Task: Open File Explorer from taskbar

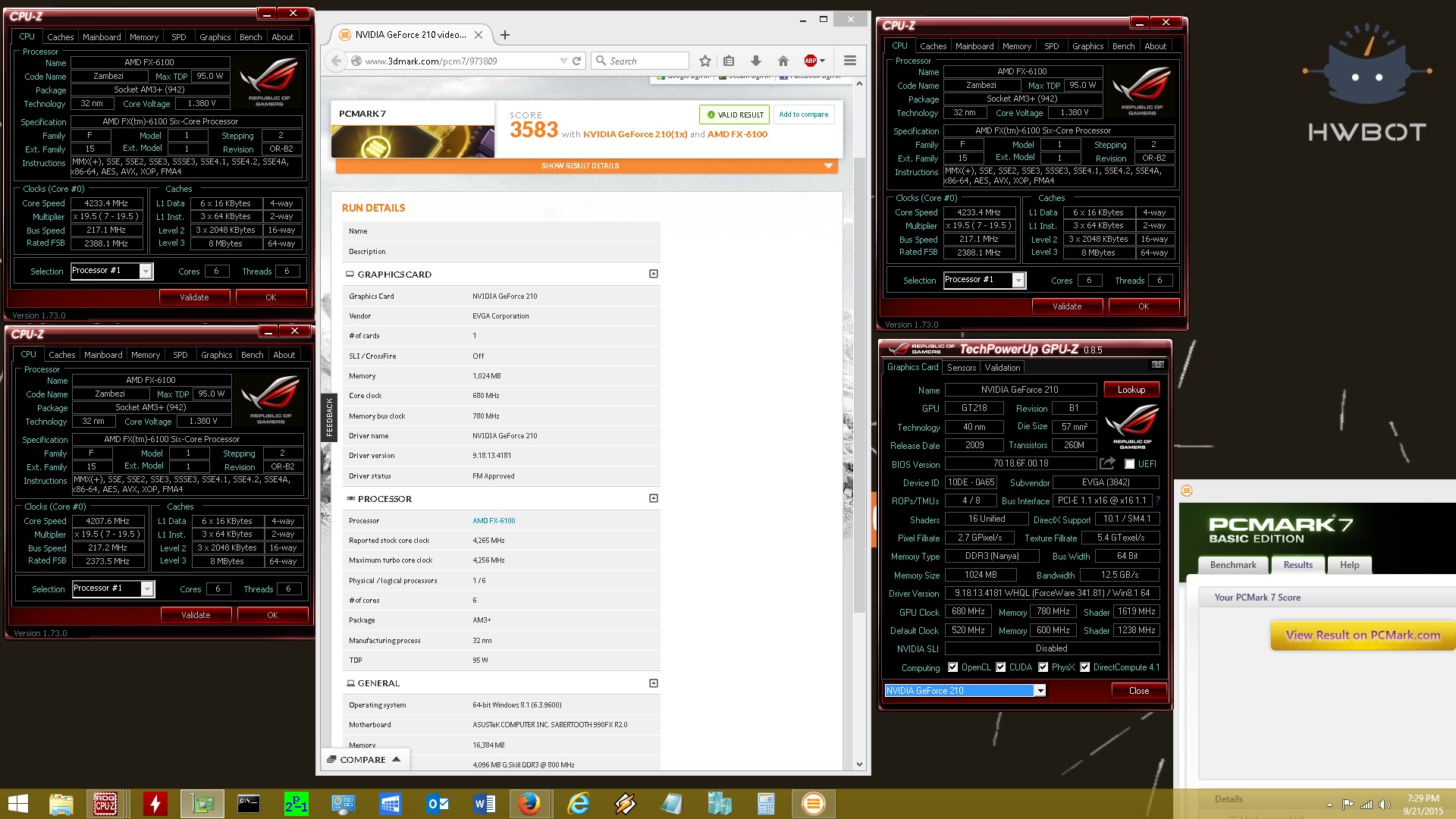Action: click(61, 804)
